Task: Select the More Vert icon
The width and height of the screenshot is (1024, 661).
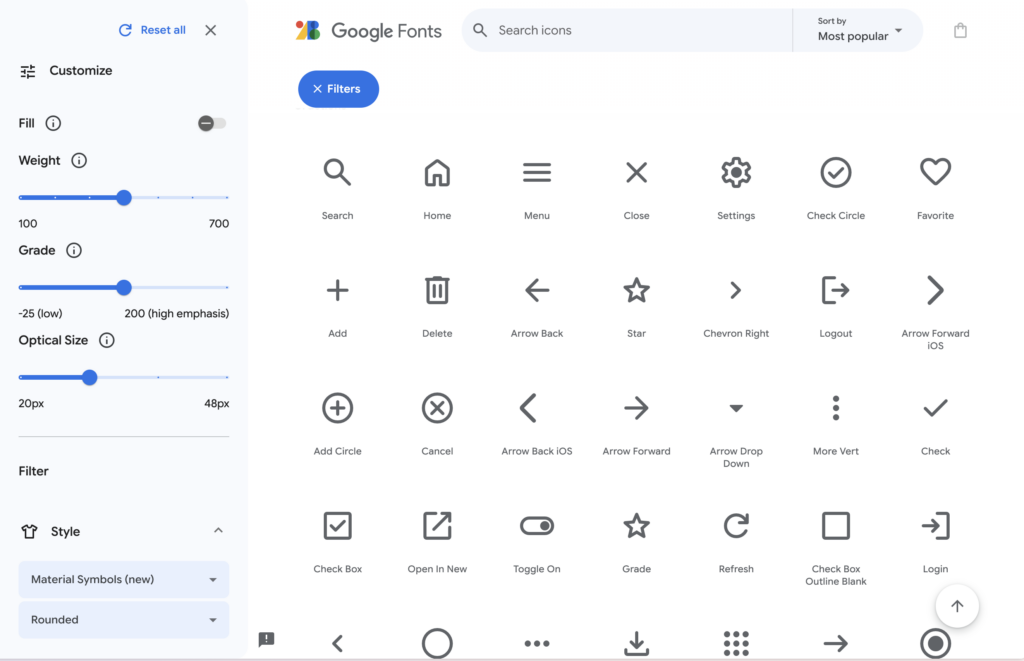Action: tap(836, 408)
